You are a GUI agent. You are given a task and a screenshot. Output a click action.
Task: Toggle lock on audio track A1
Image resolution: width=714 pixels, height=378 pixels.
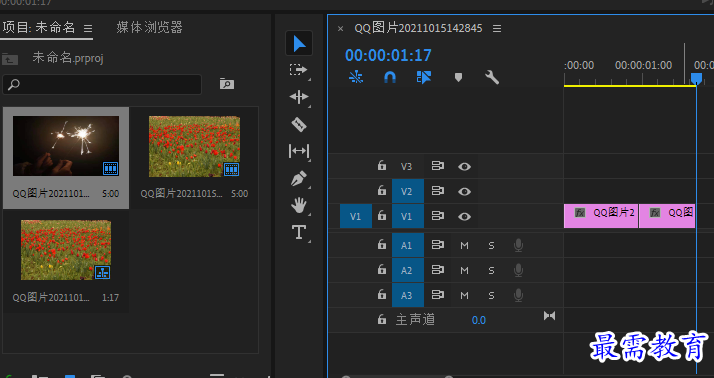pos(382,245)
